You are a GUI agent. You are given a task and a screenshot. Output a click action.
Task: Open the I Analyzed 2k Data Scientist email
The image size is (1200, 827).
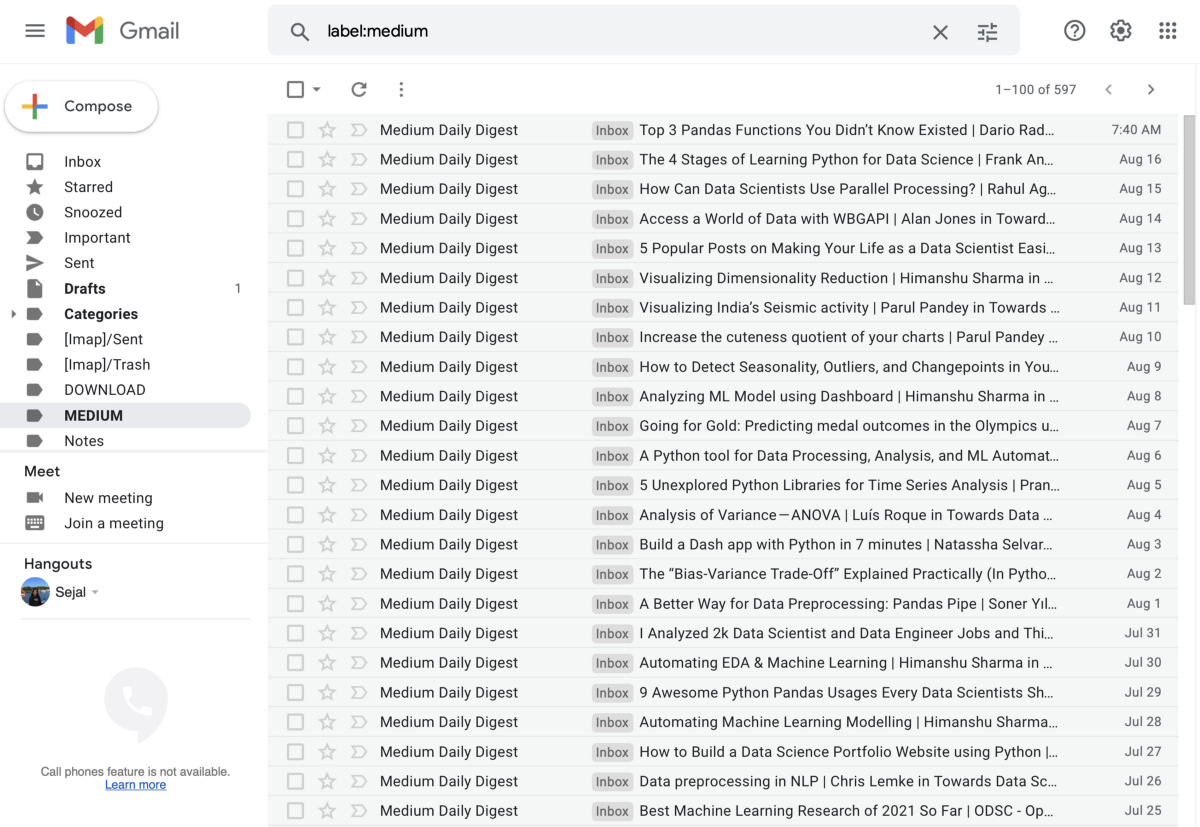pos(723,633)
